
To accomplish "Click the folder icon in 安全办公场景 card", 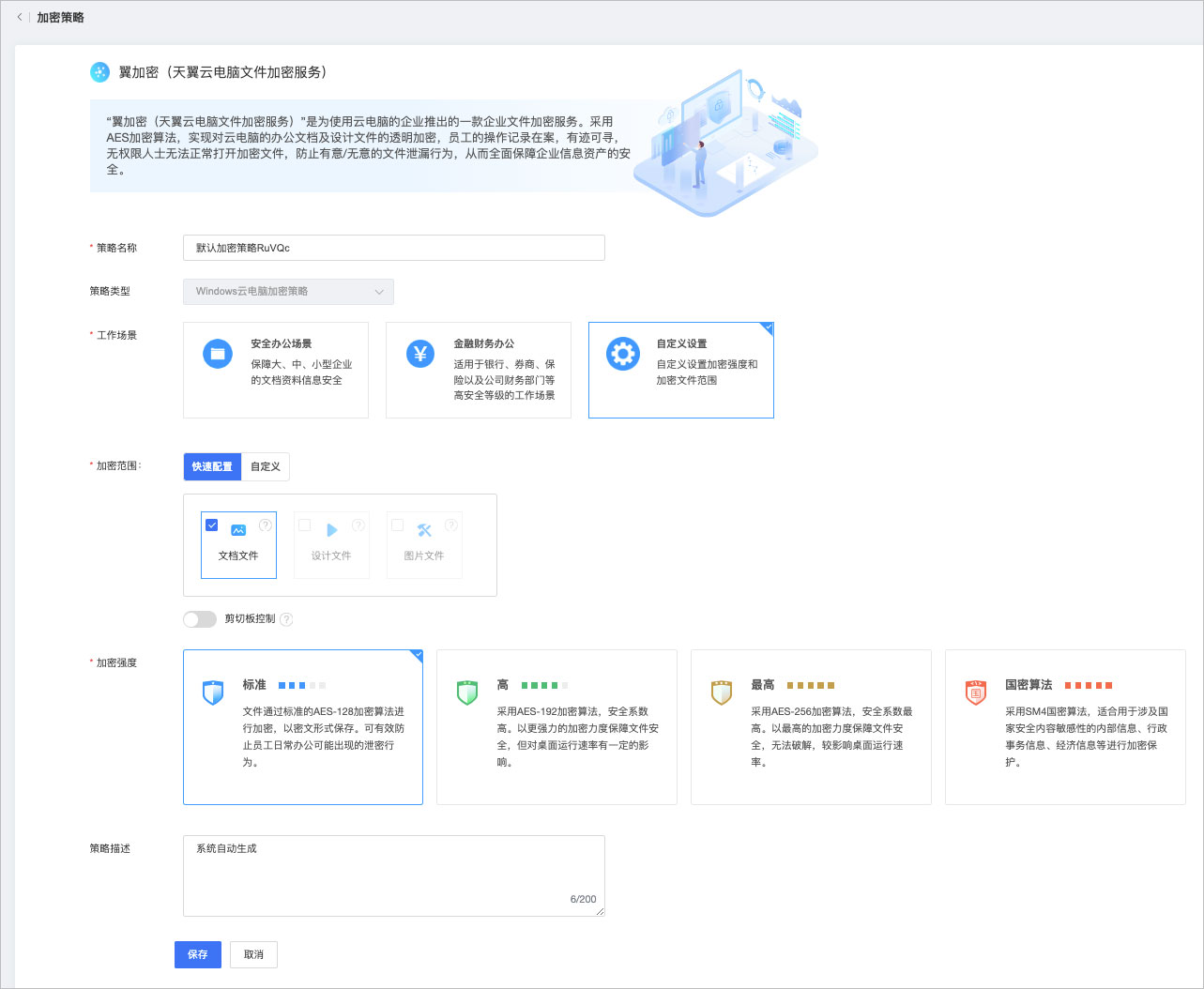I will pos(218,354).
